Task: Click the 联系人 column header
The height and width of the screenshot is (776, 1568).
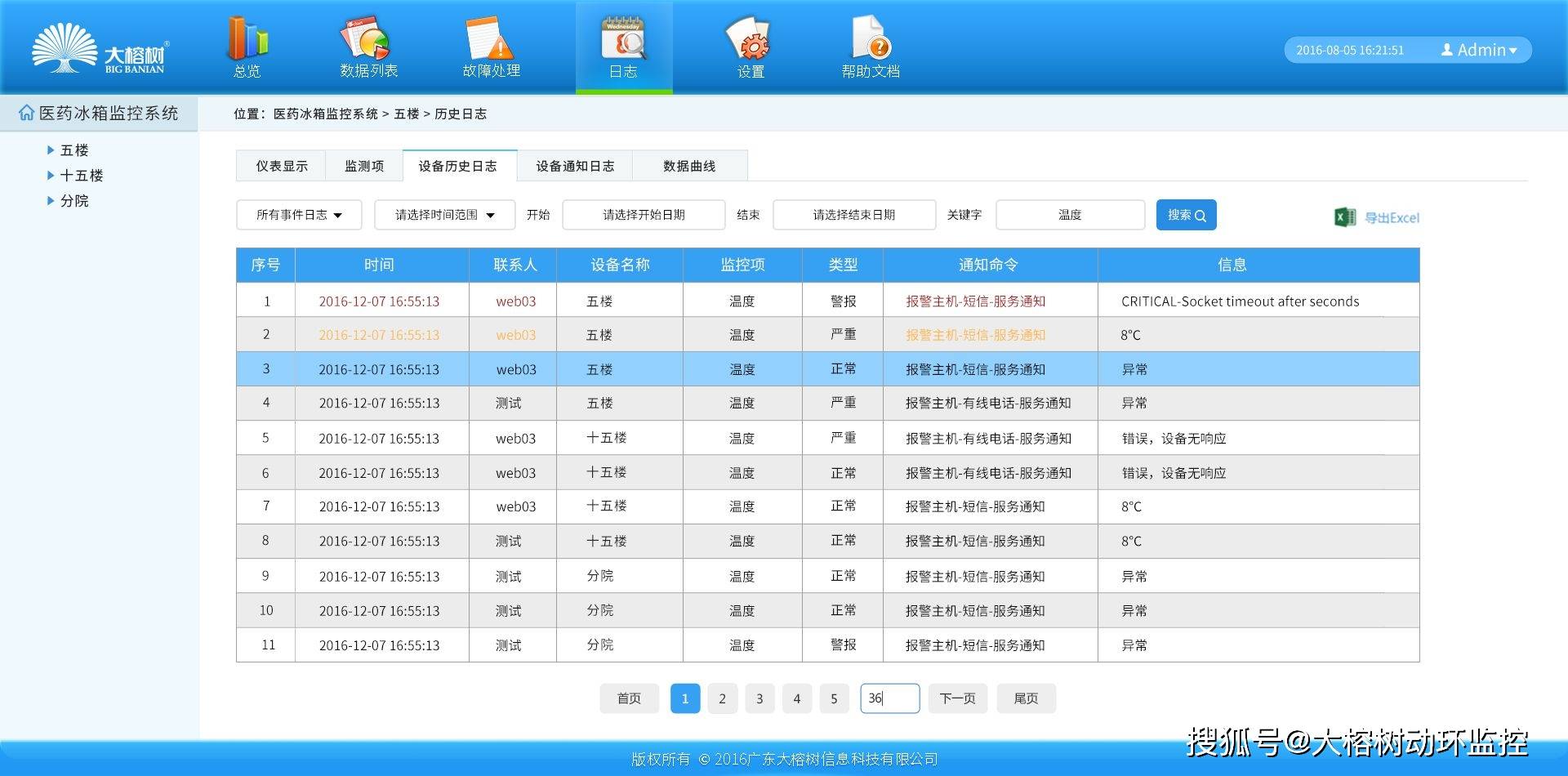Action: 513,265
